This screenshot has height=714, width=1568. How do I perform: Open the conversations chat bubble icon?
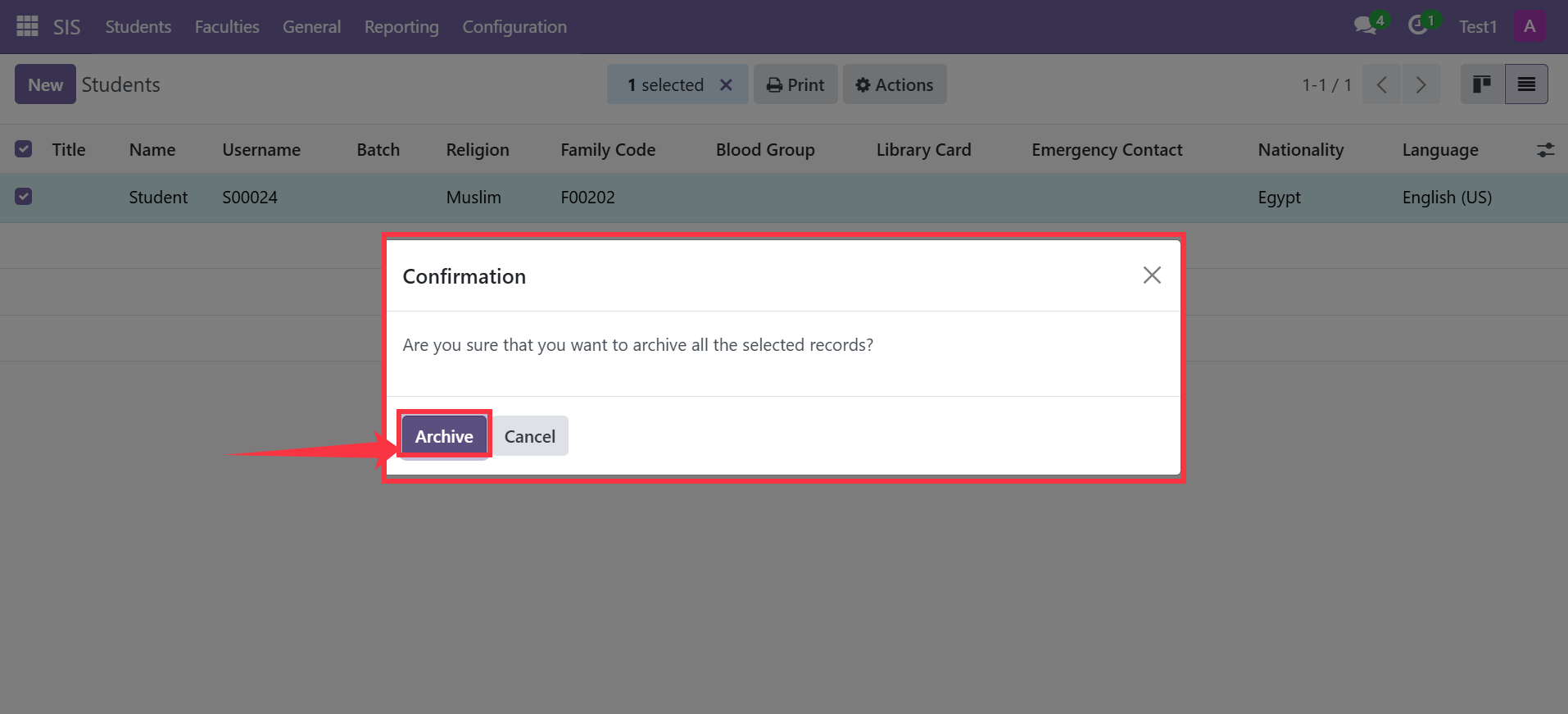click(x=1366, y=25)
